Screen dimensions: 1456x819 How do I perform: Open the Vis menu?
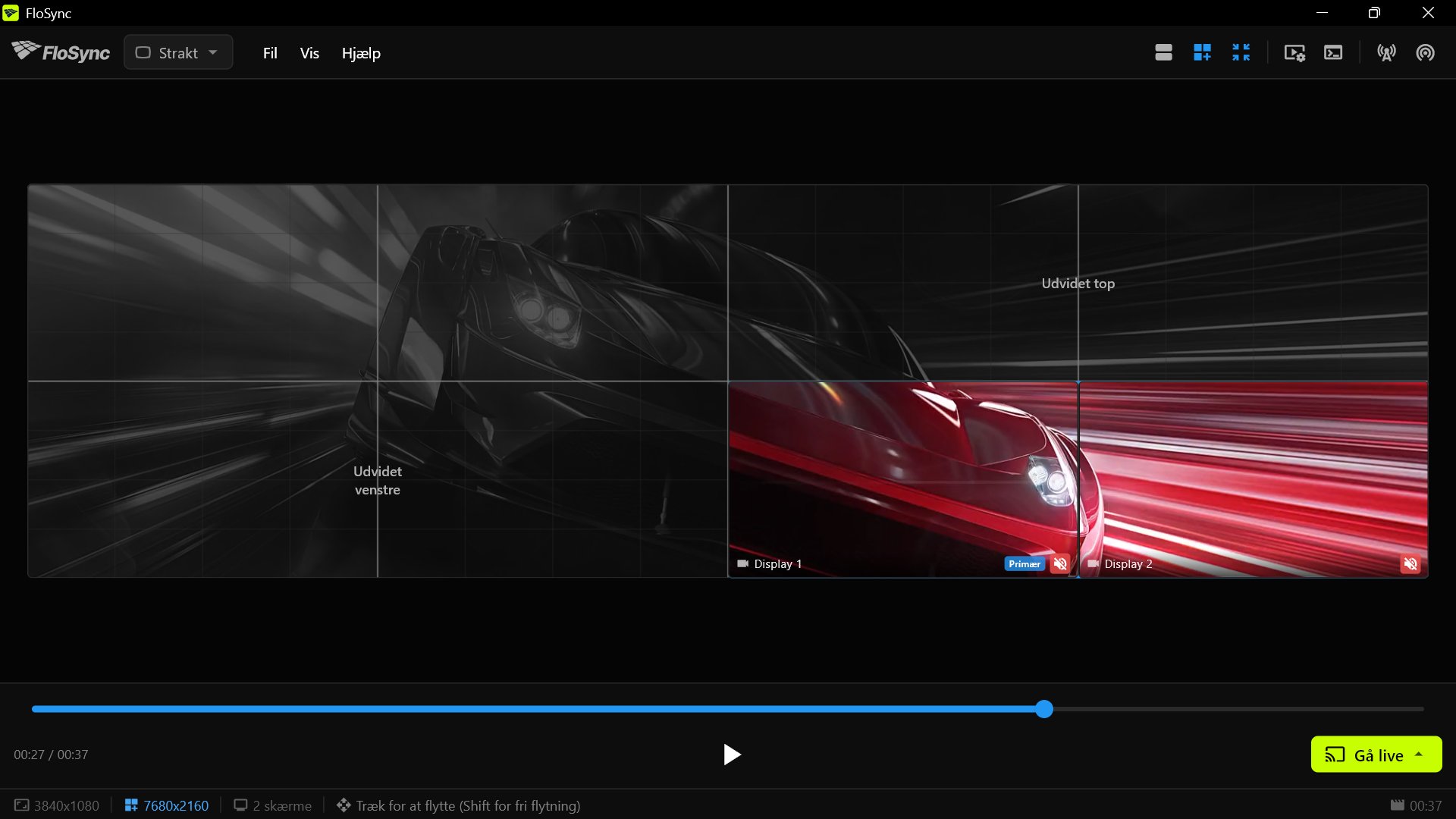(x=309, y=53)
